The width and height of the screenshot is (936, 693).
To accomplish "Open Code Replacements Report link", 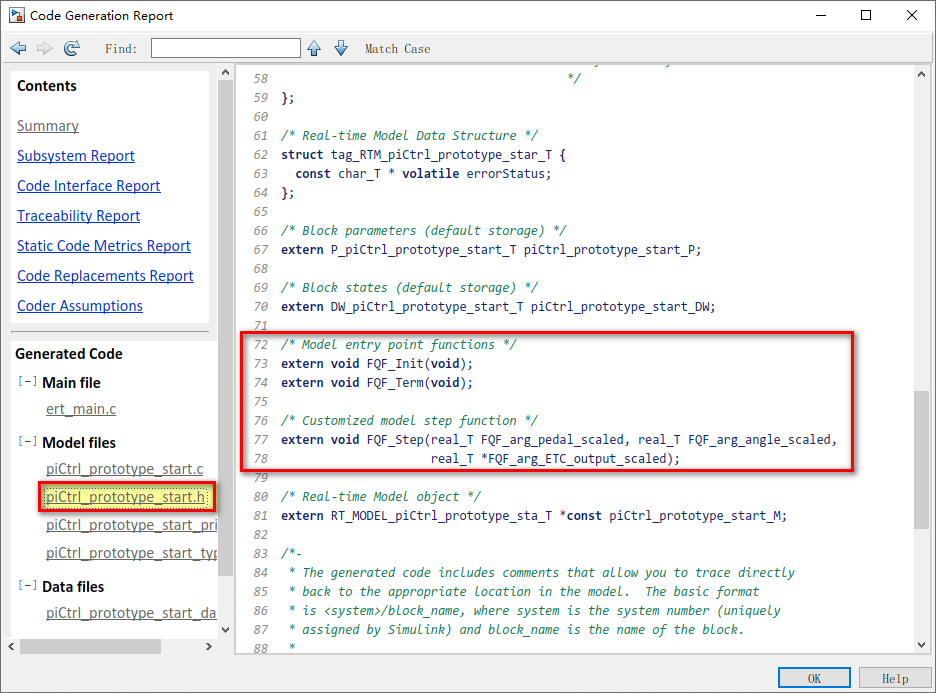I will click(x=105, y=275).
